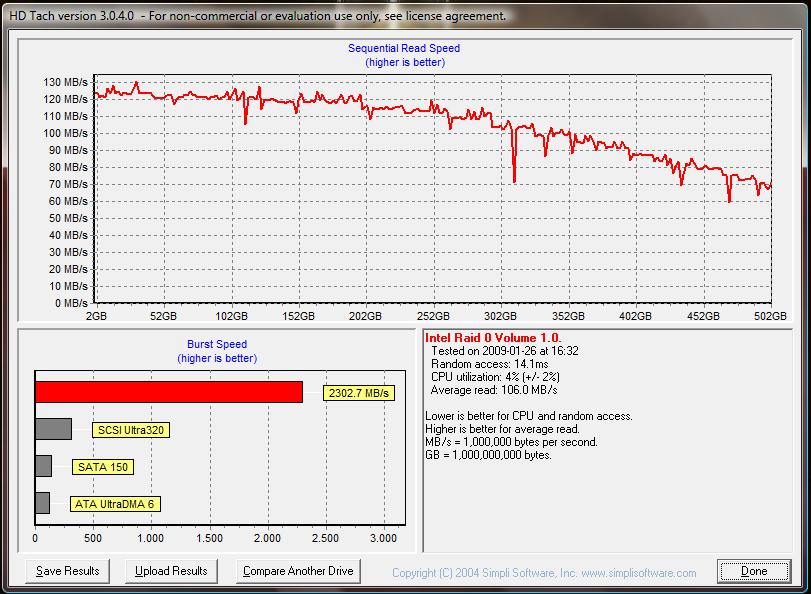Image resolution: width=811 pixels, height=594 pixels.
Task: Open Compare Another Drive
Action: (298, 571)
